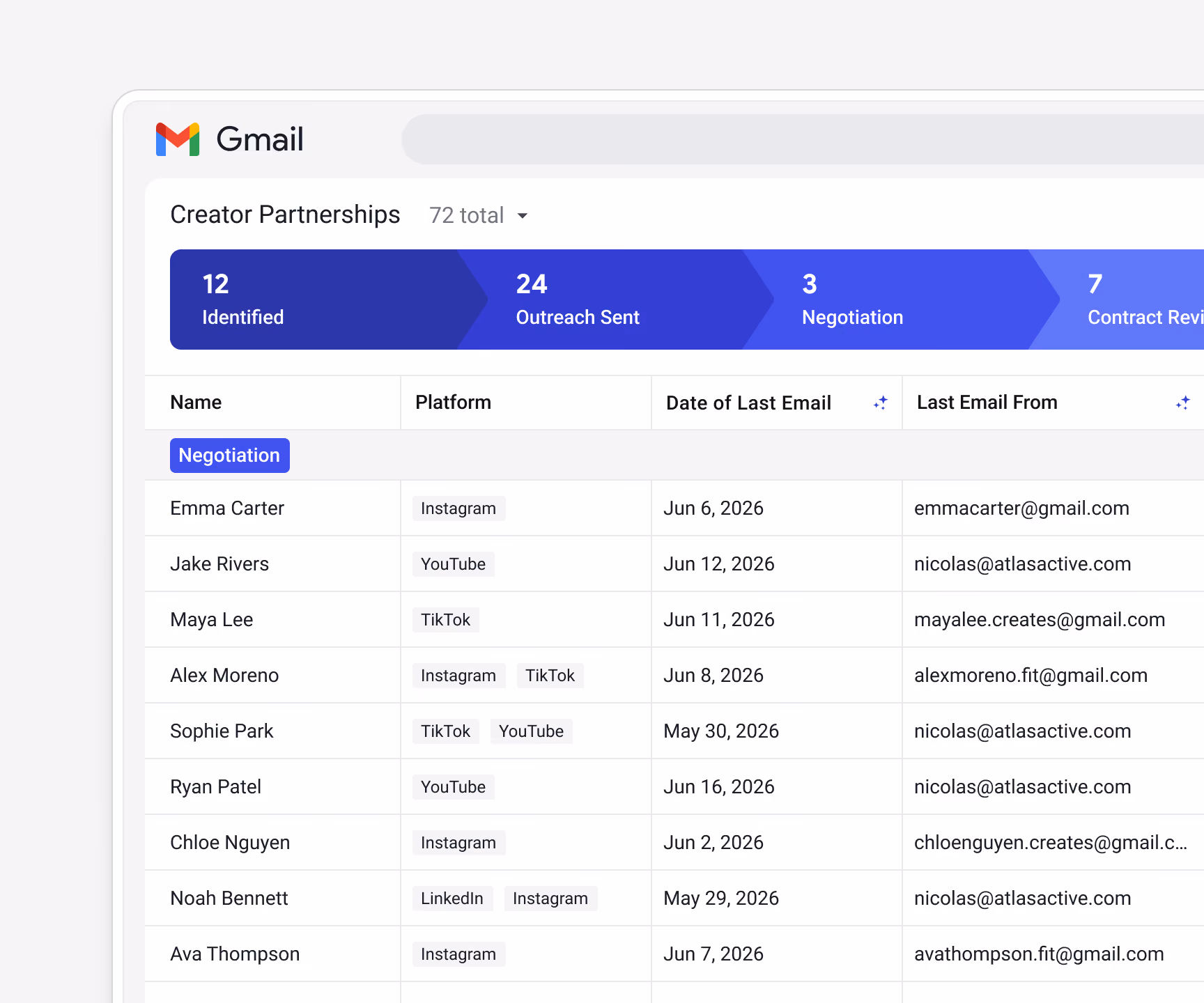The width and height of the screenshot is (1204, 1003).
Task: Open the Alex Moreno row
Action: 674,676
